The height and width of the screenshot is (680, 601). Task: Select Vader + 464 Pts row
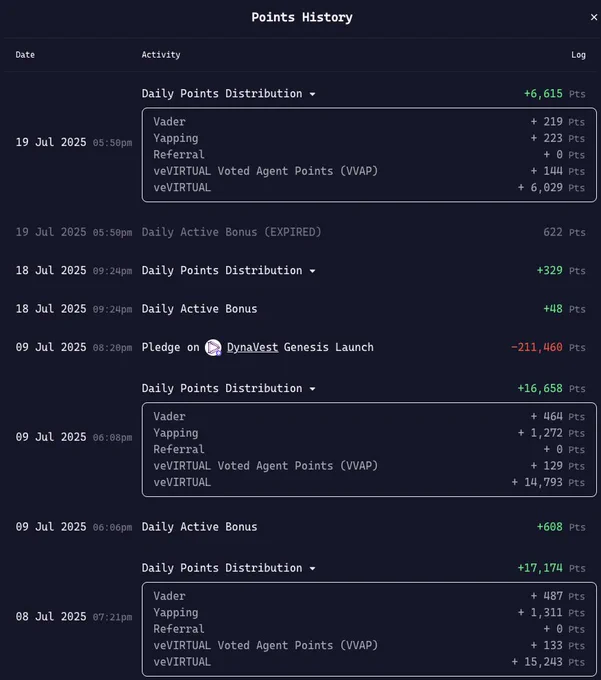[369, 417]
